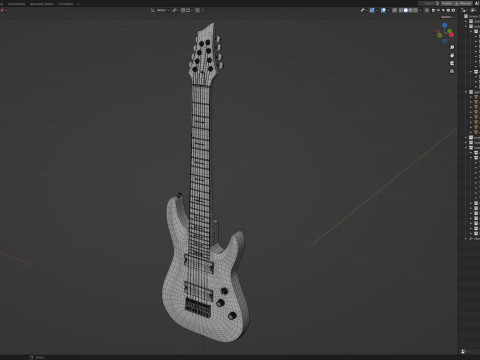Expand the first collection under Scene Collection
Image resolution: width=480 pixels, height=360 pixels.
pos(466,21)
